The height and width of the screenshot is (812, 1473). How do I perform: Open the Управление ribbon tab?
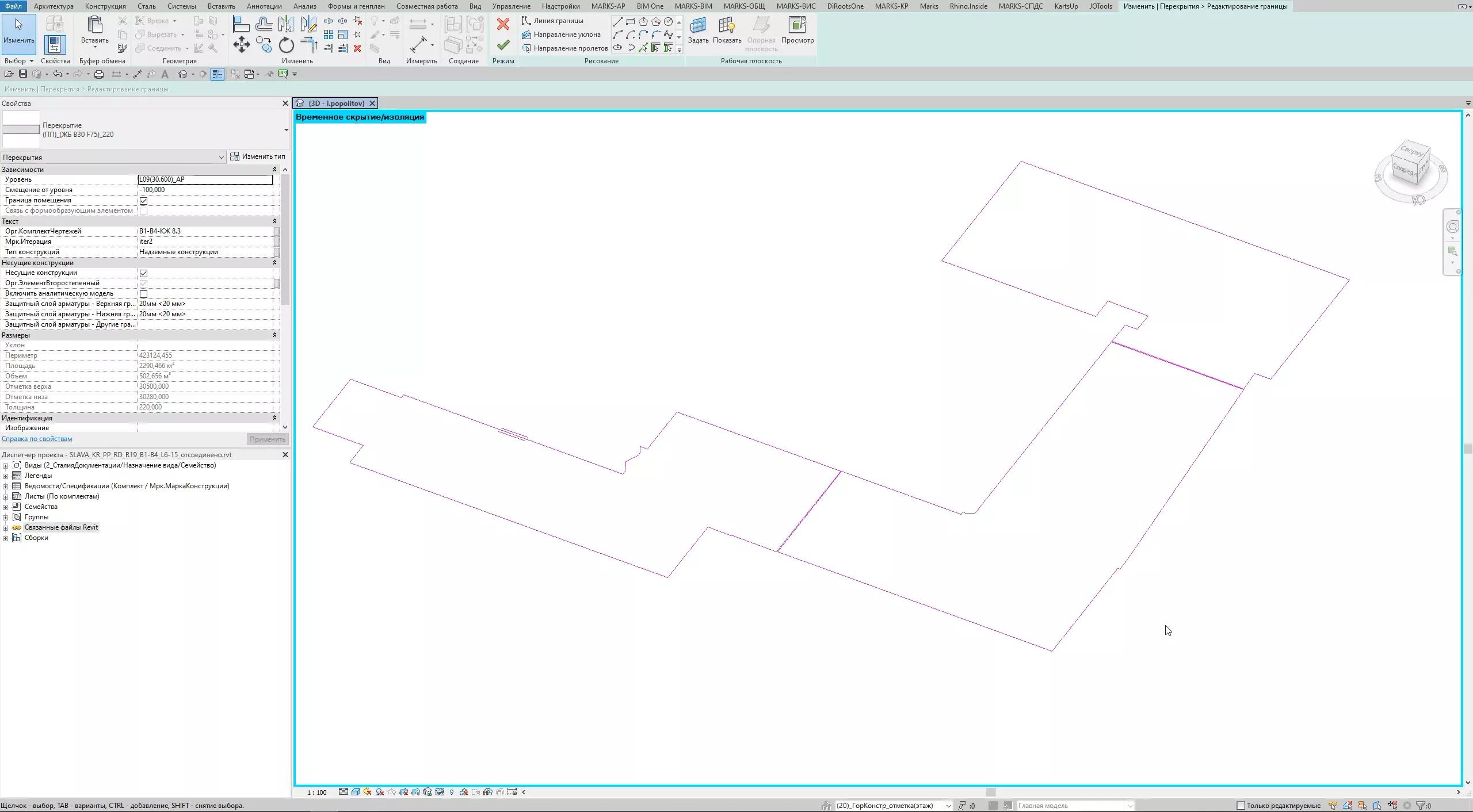511,6
